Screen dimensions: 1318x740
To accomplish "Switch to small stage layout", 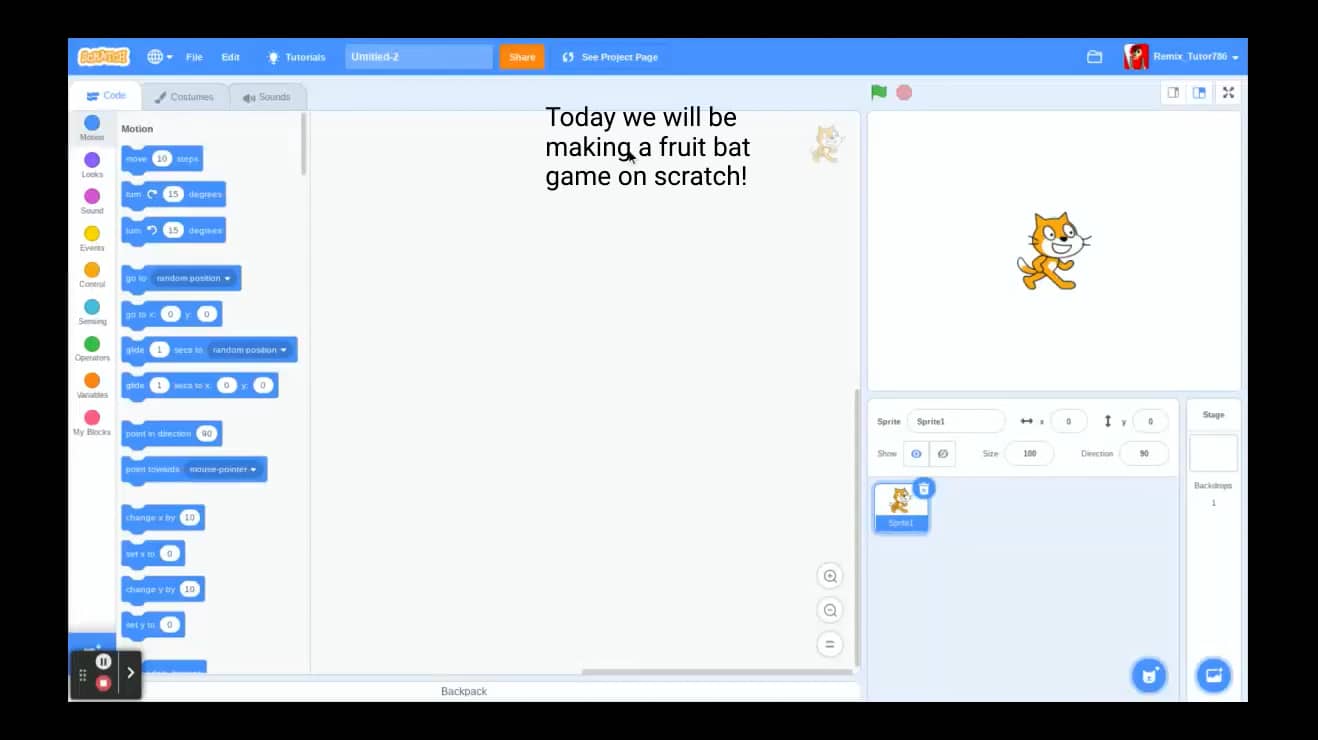I will (x=1173, y=92).
